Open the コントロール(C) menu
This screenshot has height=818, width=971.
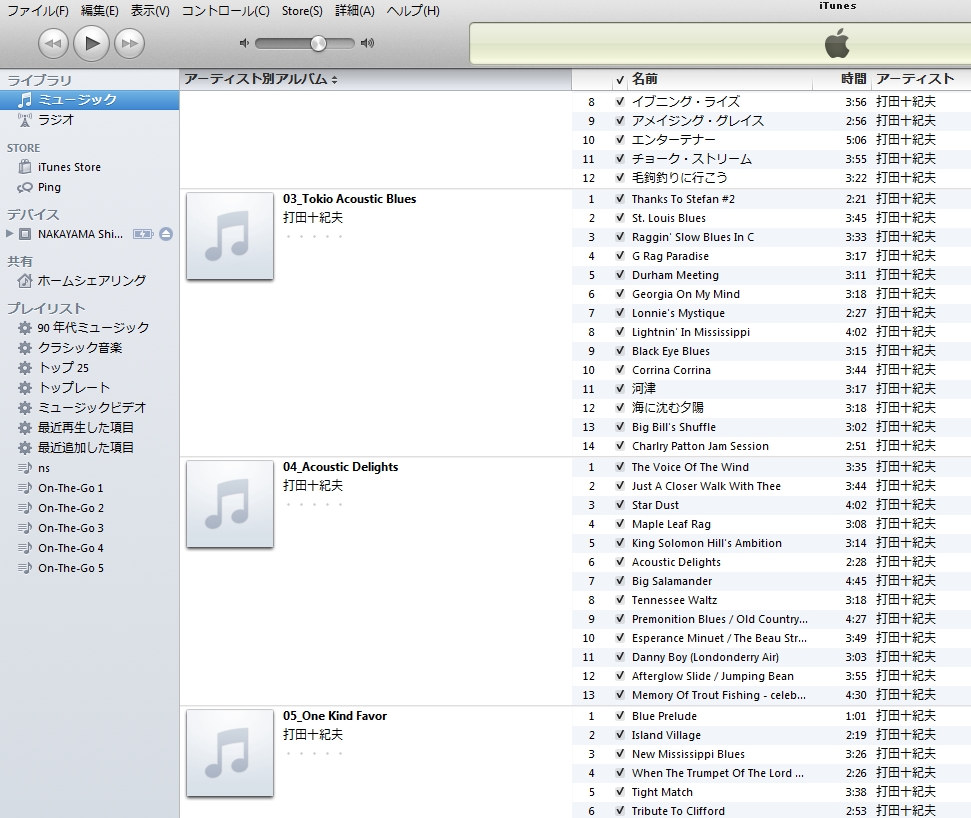pos(225,11)
